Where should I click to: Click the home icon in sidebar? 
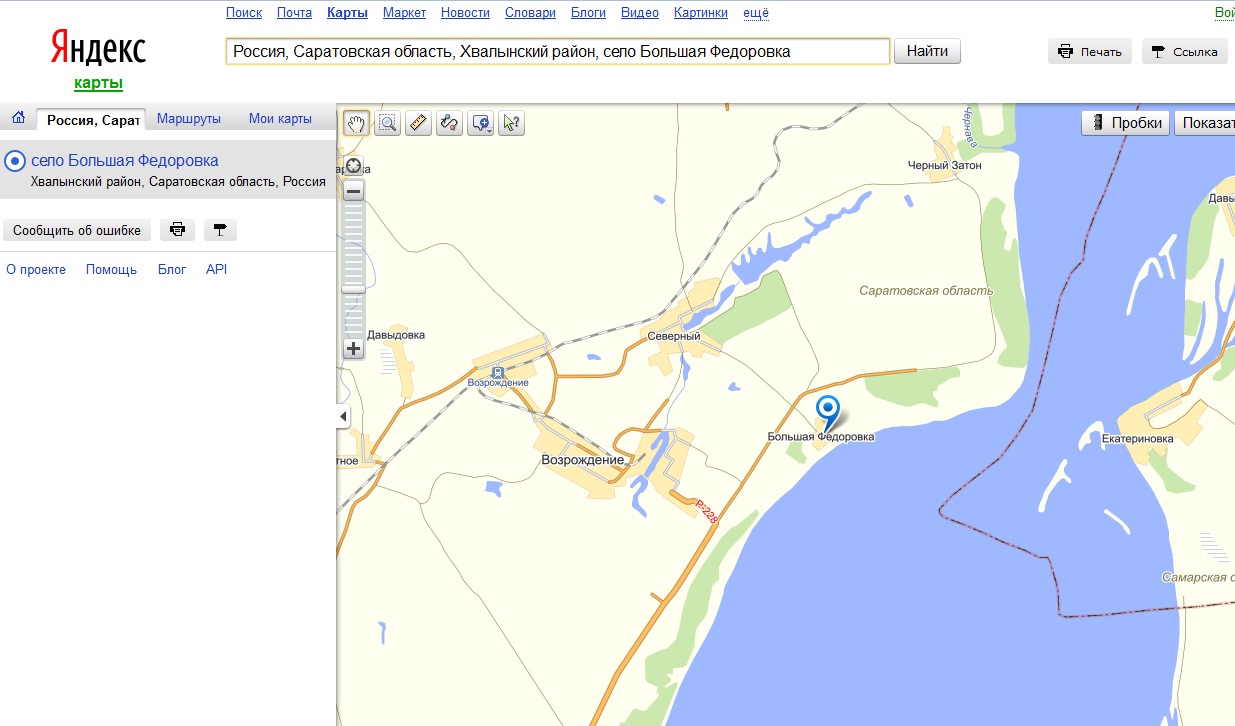click(x=18, y=119)
